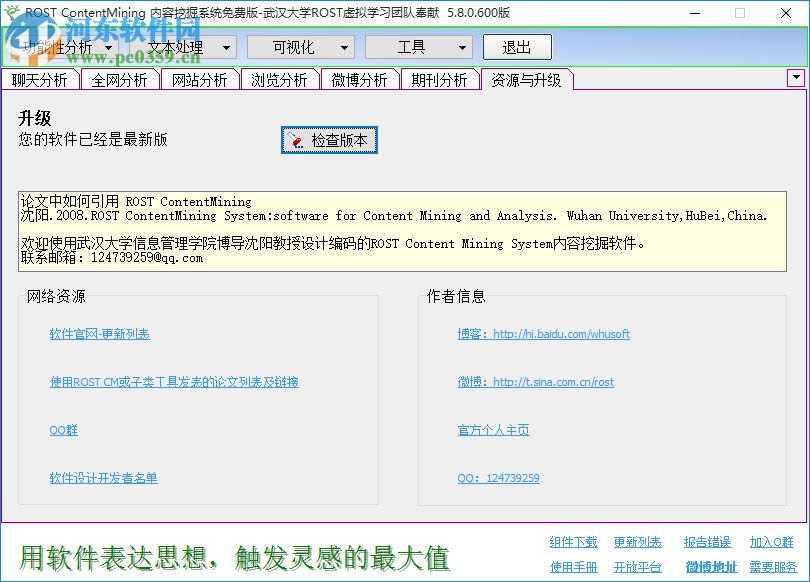Click the 退出 exit button
The width and height of the screenshot is (810, 582).
[x=517, y=46]
